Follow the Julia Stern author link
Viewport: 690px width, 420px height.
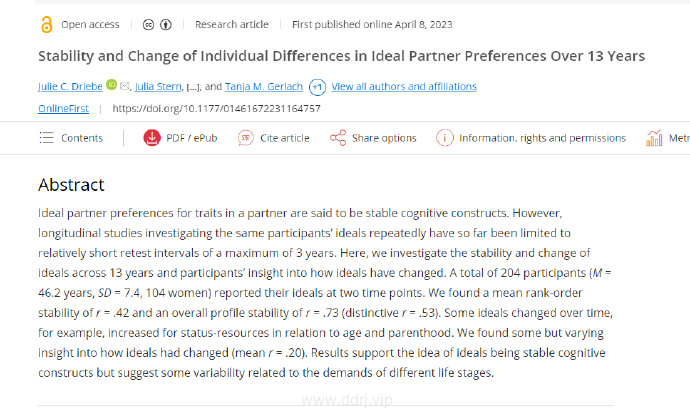coord(158,86)
